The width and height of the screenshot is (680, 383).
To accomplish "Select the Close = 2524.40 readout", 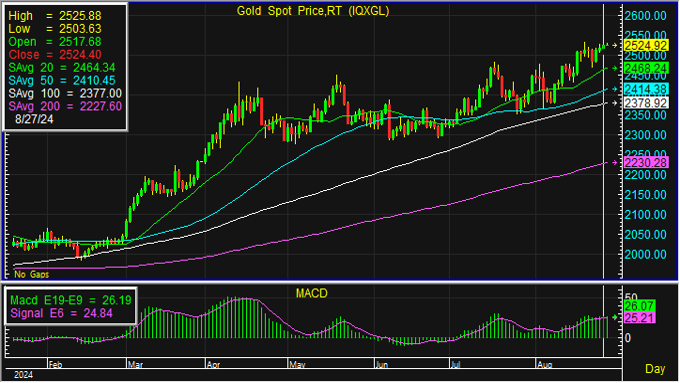I will (x=55, y=55).
